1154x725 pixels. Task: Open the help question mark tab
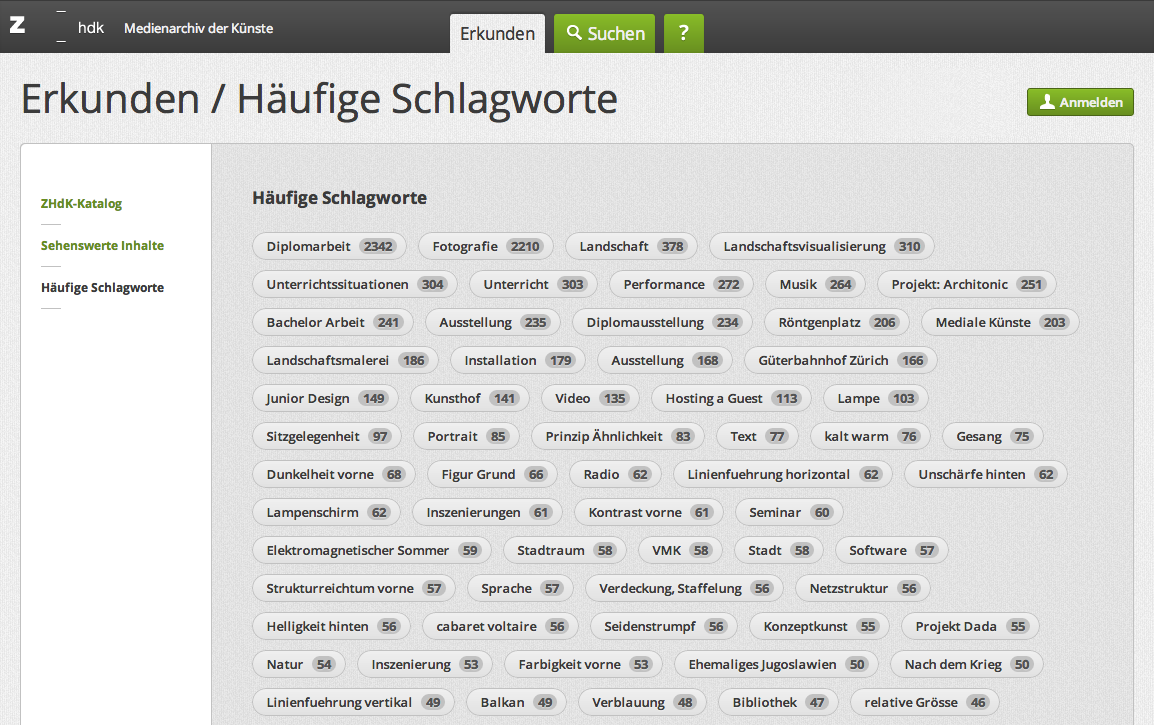683,33
